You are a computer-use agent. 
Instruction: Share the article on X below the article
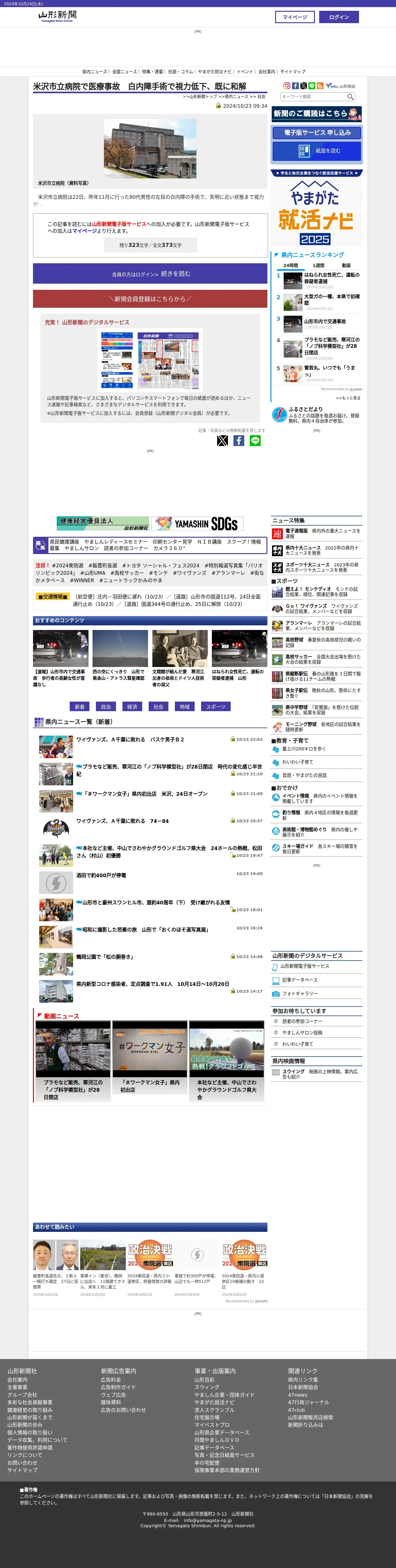click(223, 441)
